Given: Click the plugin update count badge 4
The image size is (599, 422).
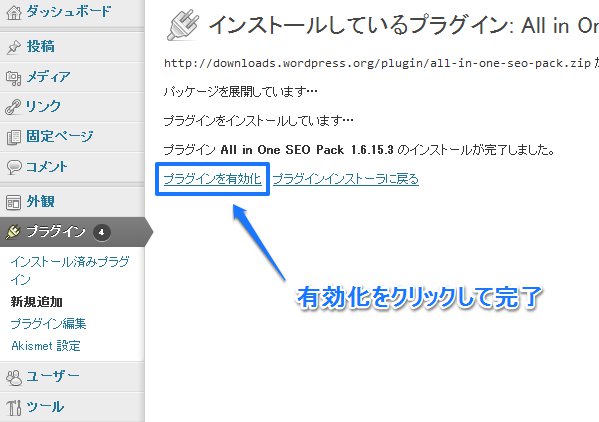Looking at the screenshot, I should point(102,232).
